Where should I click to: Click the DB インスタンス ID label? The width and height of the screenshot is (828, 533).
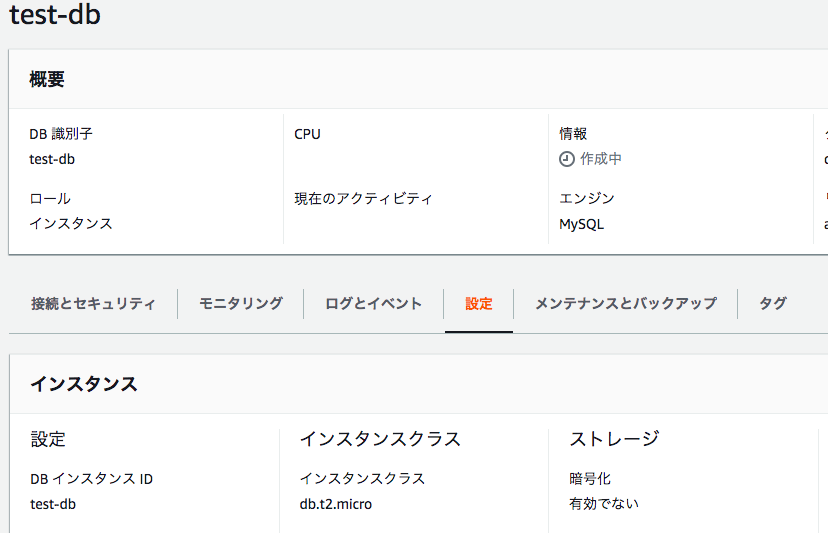tap(91, 479)
